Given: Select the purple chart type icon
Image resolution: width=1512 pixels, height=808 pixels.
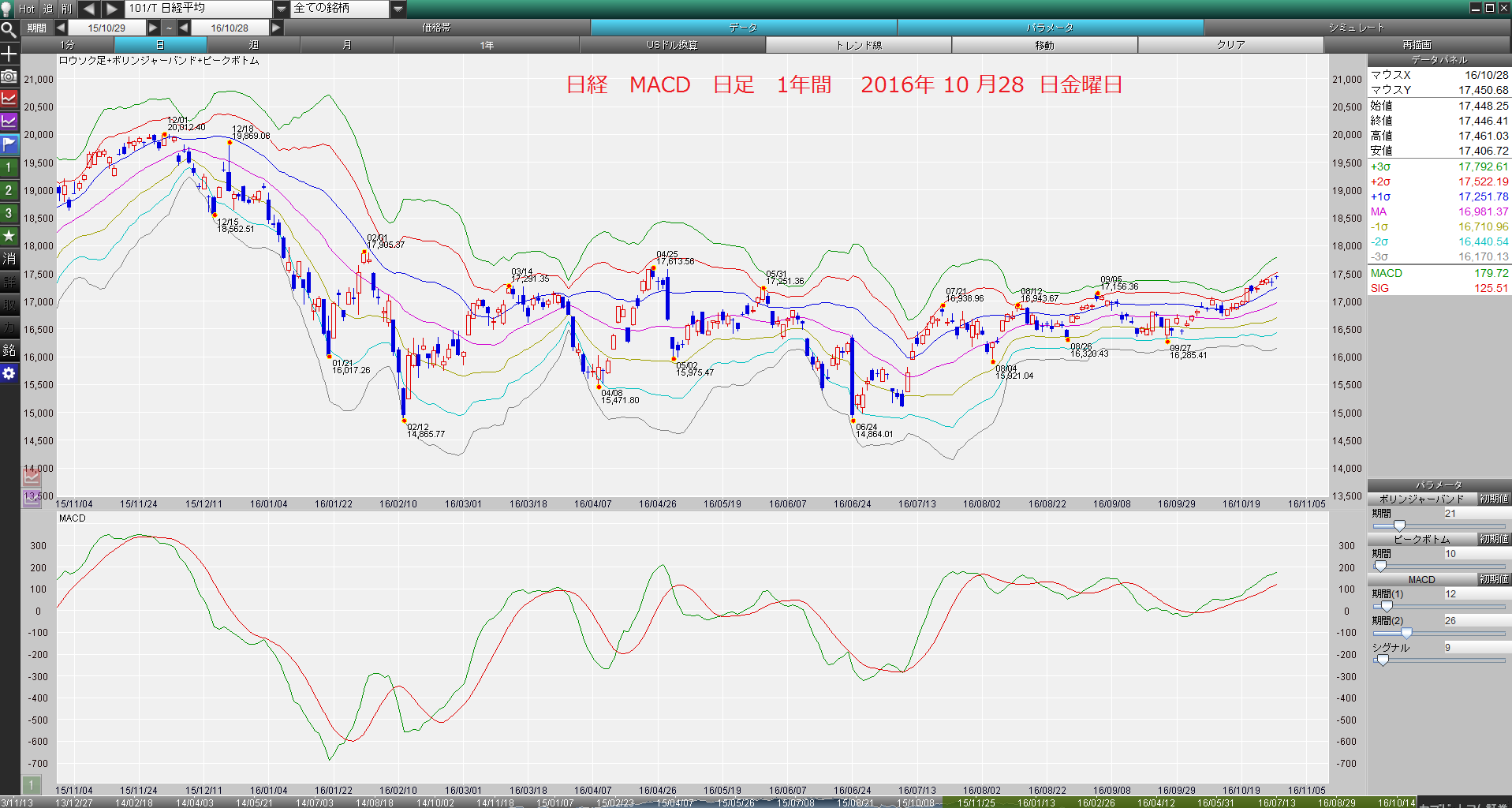Looking at the screenshot, I should 9,122.
